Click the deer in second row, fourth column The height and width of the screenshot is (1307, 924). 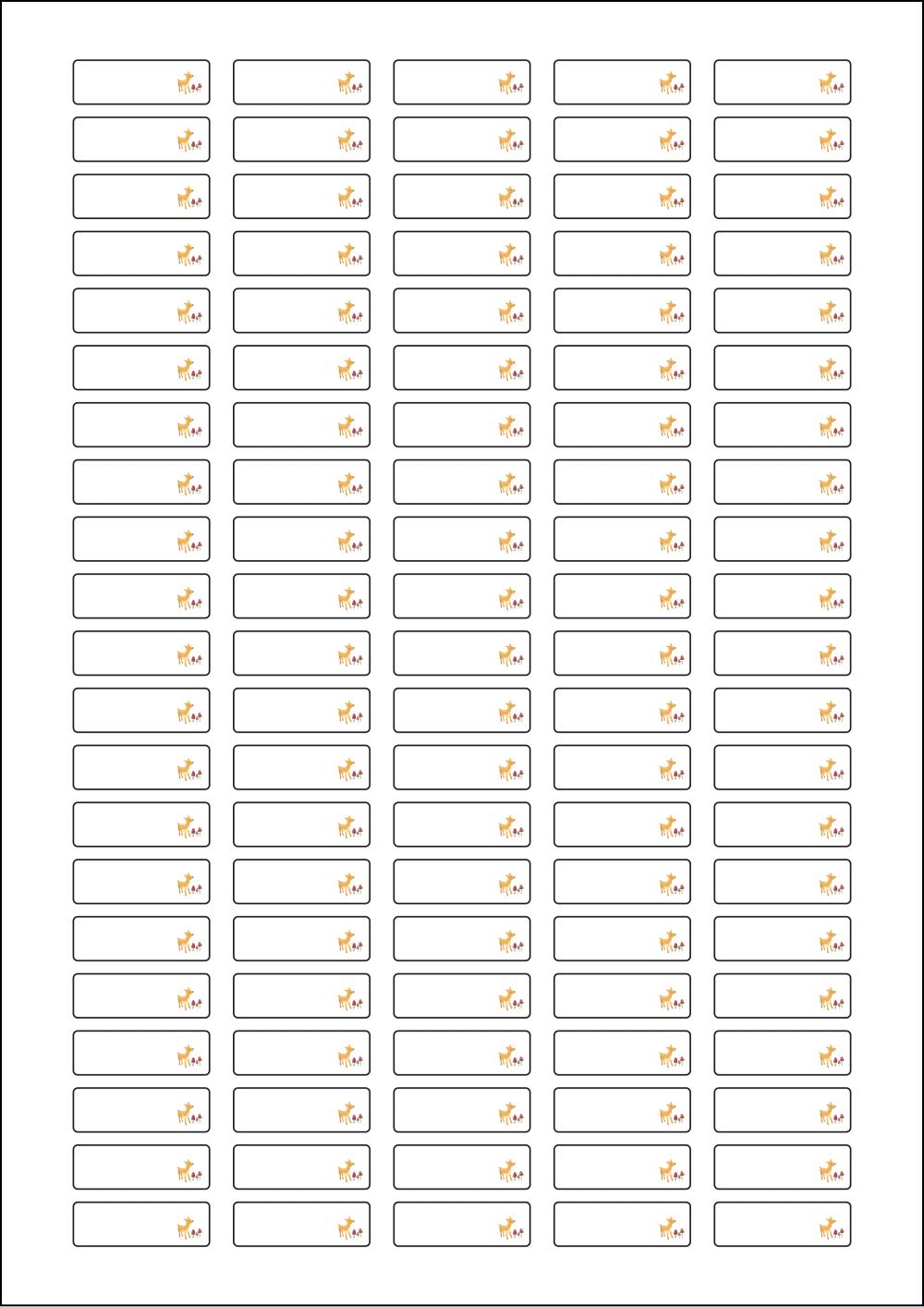666,141
